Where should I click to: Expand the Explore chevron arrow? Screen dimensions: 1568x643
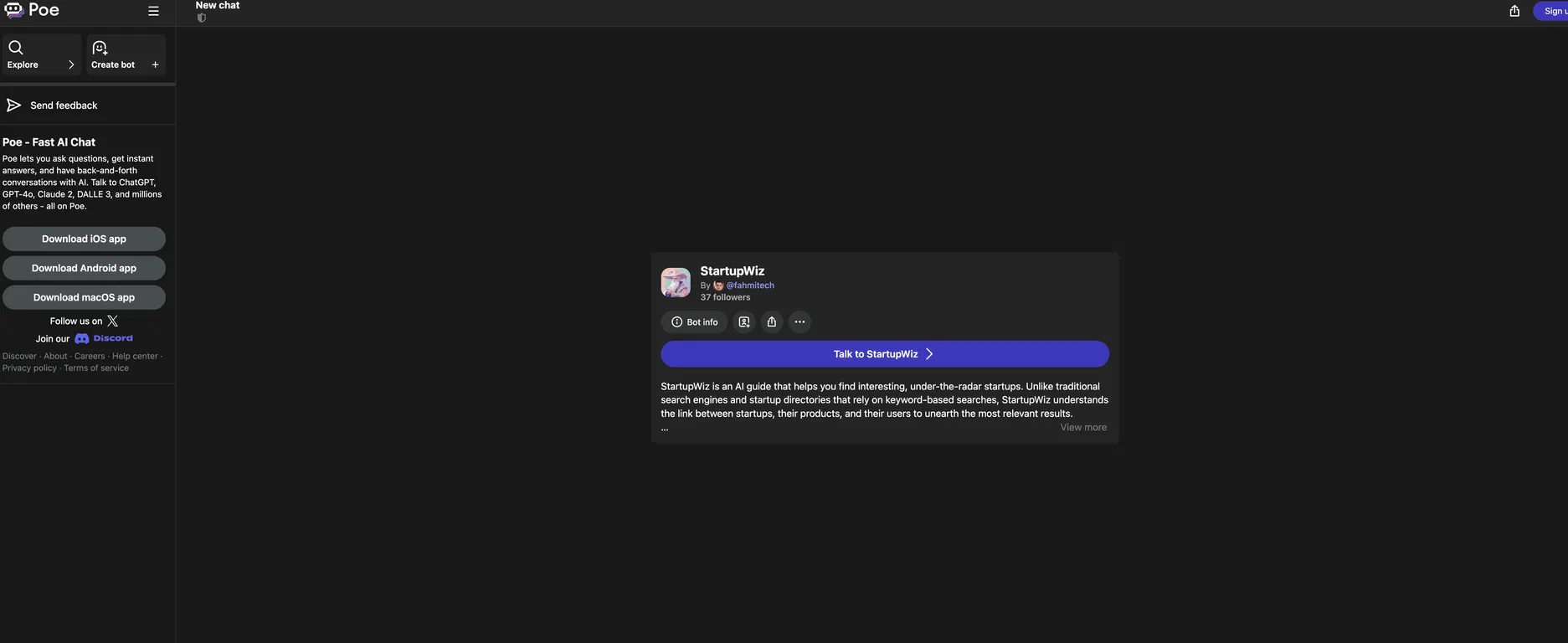point(71,64)
